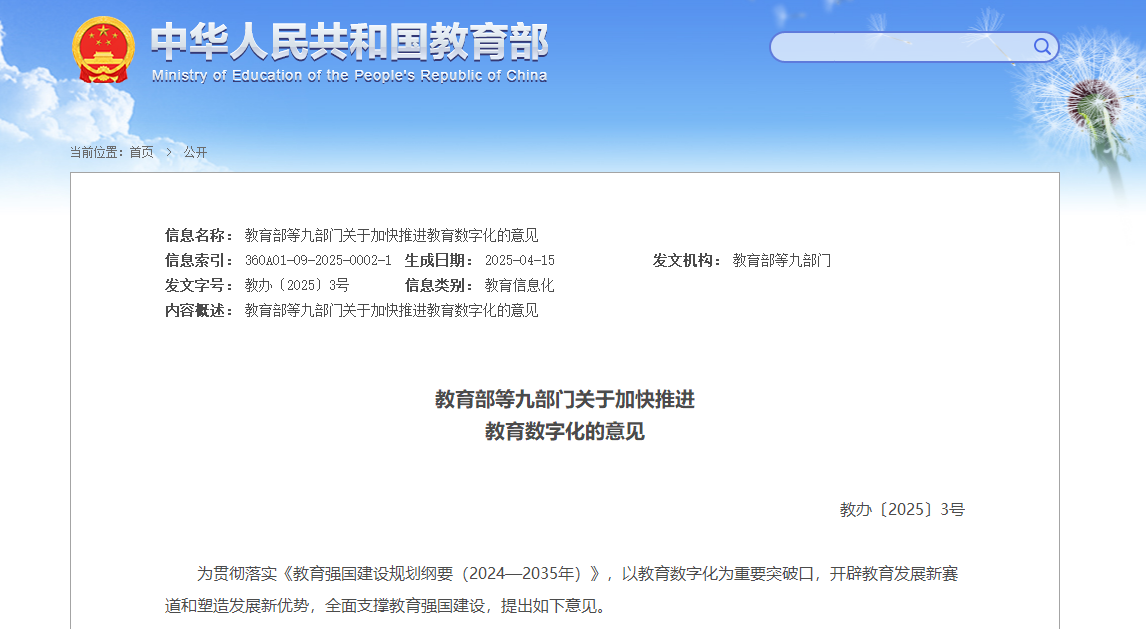Viewport: 1146px width, 629px height.
Task: Click Ministry of Education English subtitle
Action: pos(349,75)
